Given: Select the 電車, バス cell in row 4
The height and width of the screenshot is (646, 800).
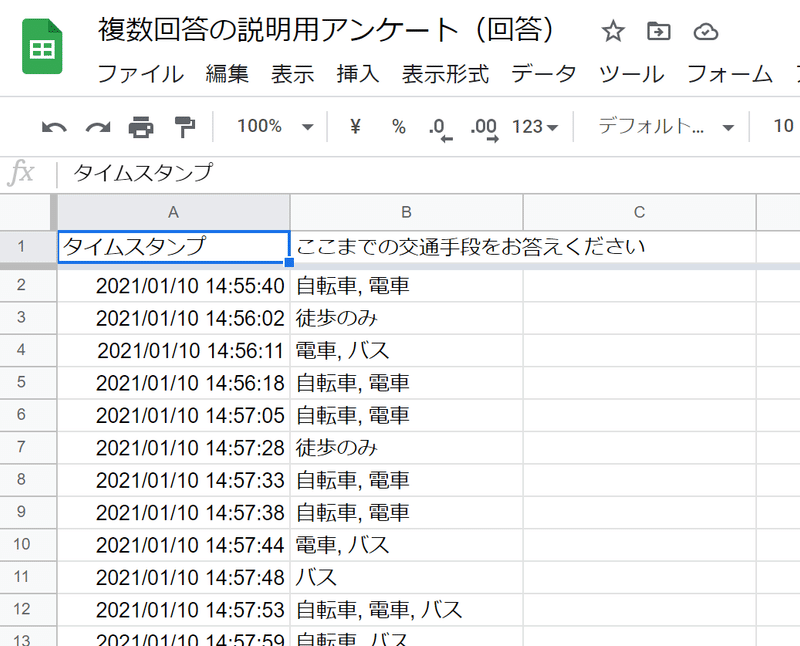Looking at the screenshot, I should [406, 351].
